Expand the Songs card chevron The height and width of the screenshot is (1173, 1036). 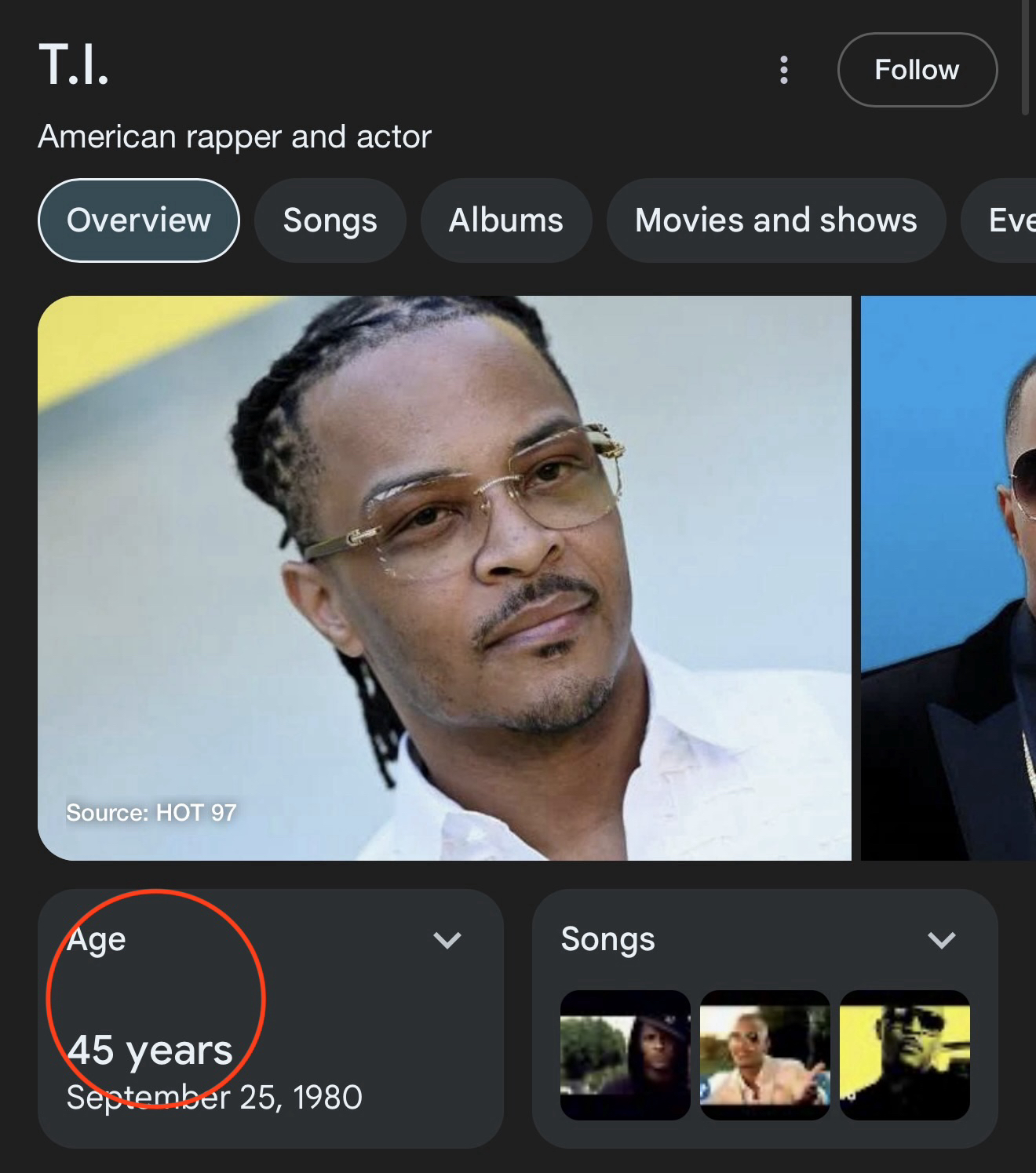pos(941,940)
